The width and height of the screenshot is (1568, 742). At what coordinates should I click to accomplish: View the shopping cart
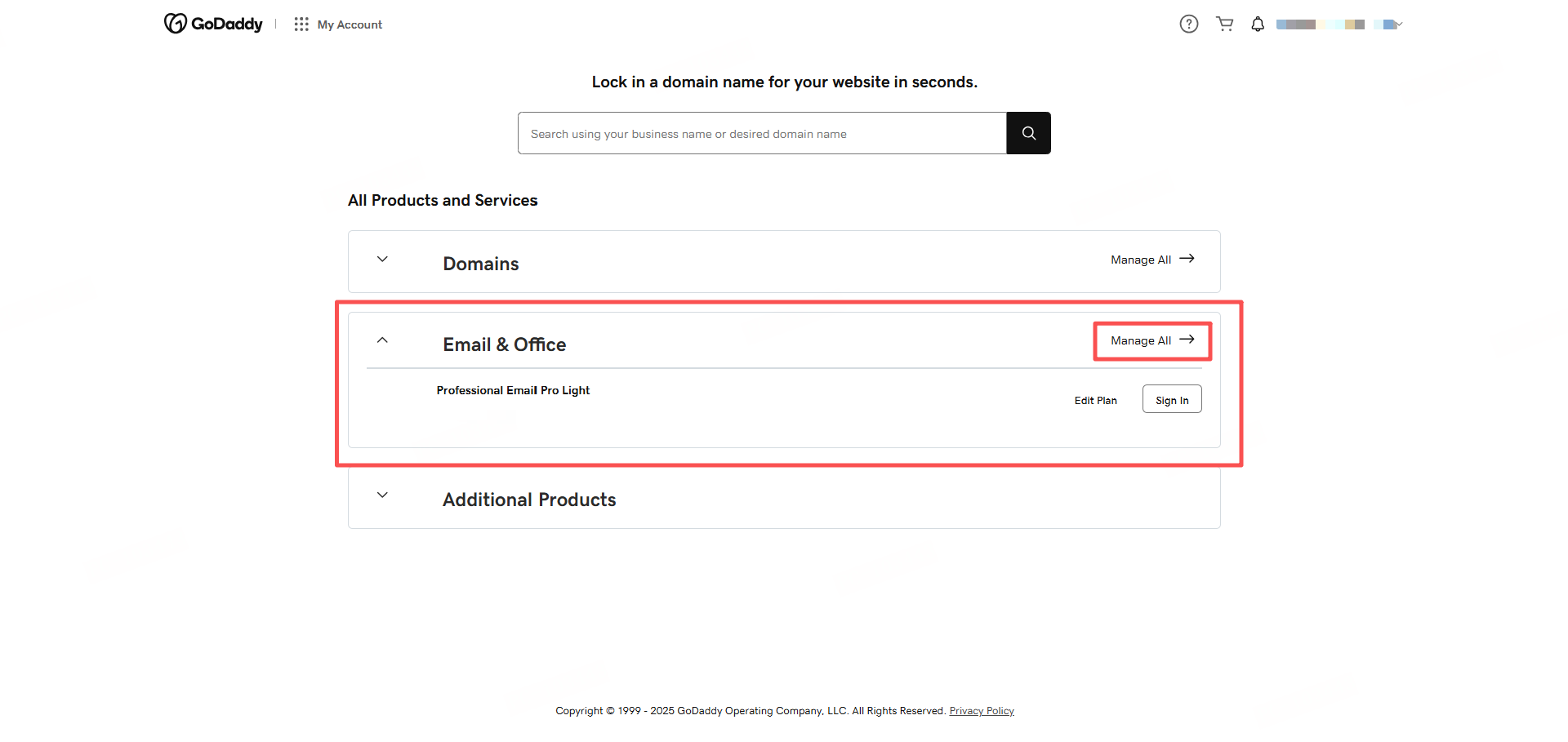(1224, 24)
